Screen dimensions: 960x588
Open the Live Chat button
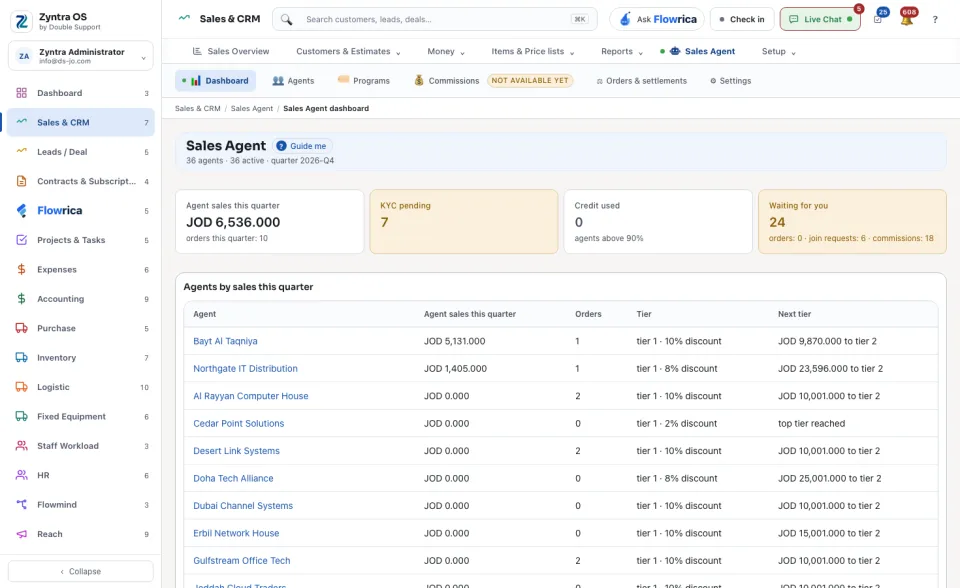(x=820, y=19)
